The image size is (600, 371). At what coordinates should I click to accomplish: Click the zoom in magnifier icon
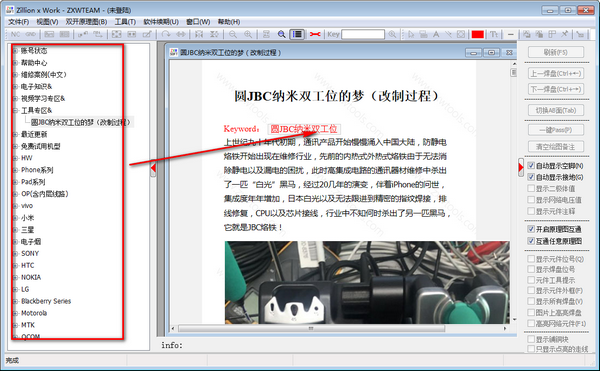pyautogui.click(x=248, y=34)
